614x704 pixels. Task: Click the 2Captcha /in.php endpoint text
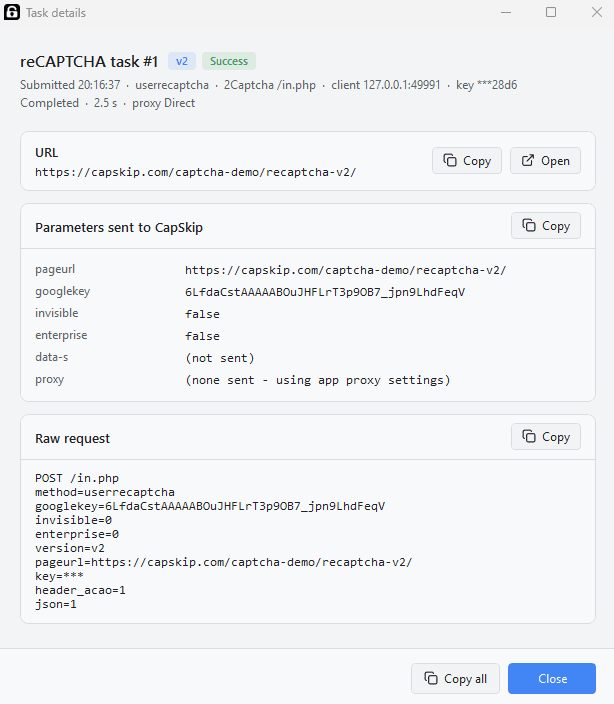270,85
